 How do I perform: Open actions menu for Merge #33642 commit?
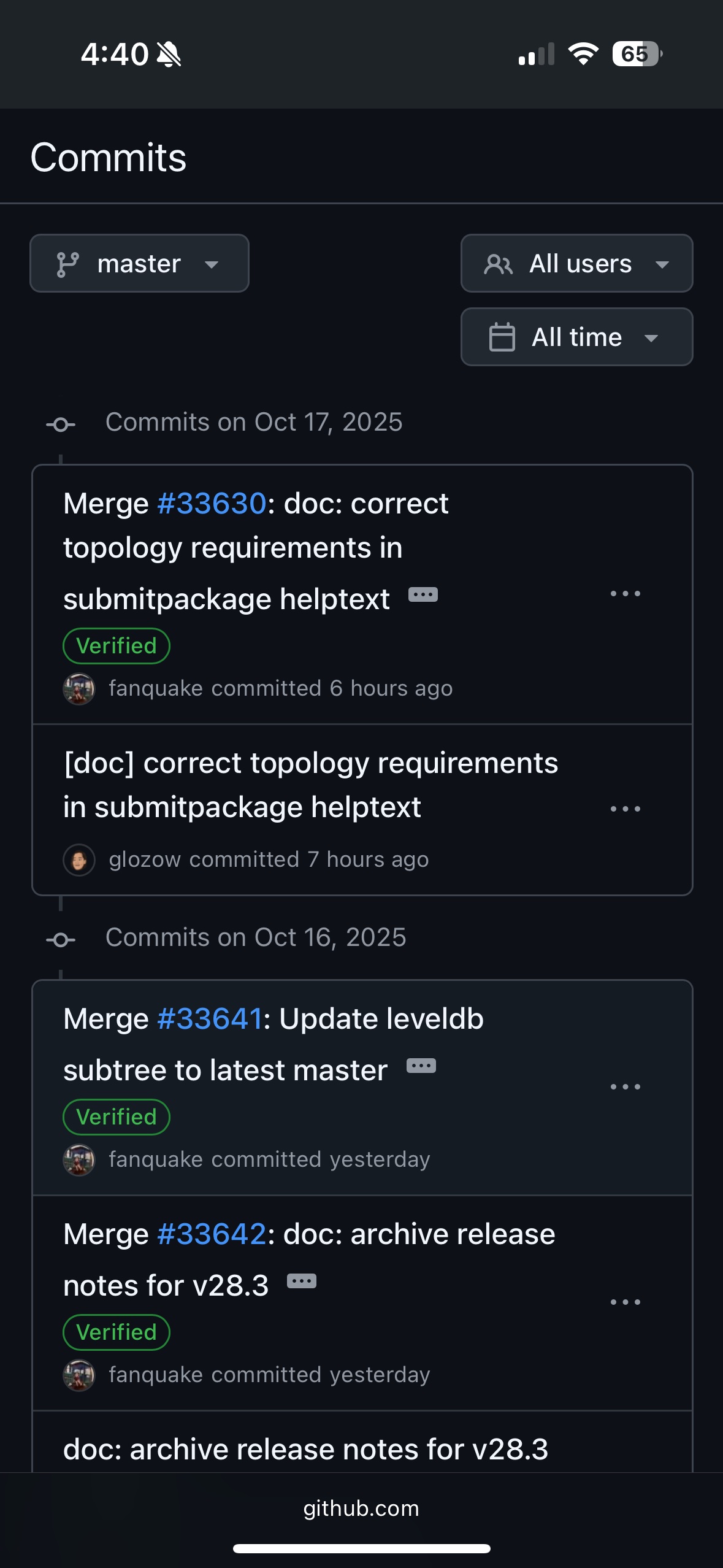(625, 1302)
